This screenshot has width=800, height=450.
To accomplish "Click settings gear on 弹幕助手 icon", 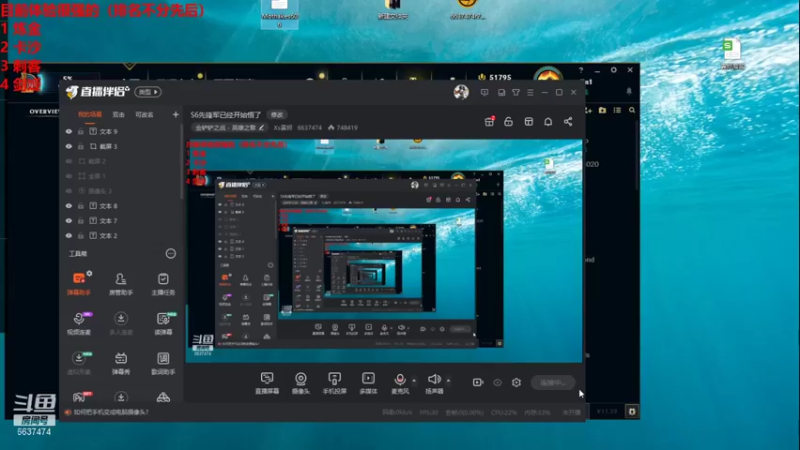I will (89, 274).
